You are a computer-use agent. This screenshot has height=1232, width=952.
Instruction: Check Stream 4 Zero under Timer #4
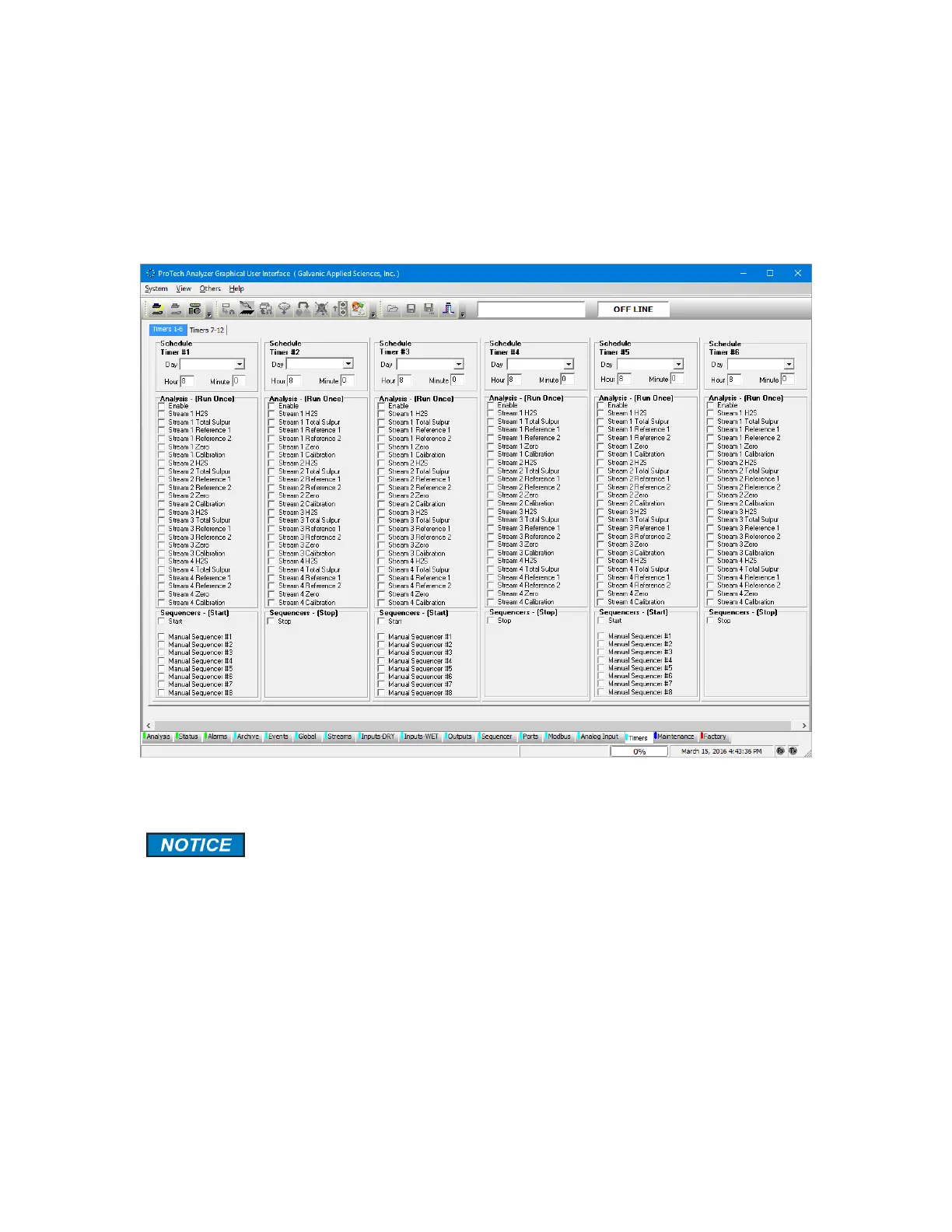tap(491, 593)
